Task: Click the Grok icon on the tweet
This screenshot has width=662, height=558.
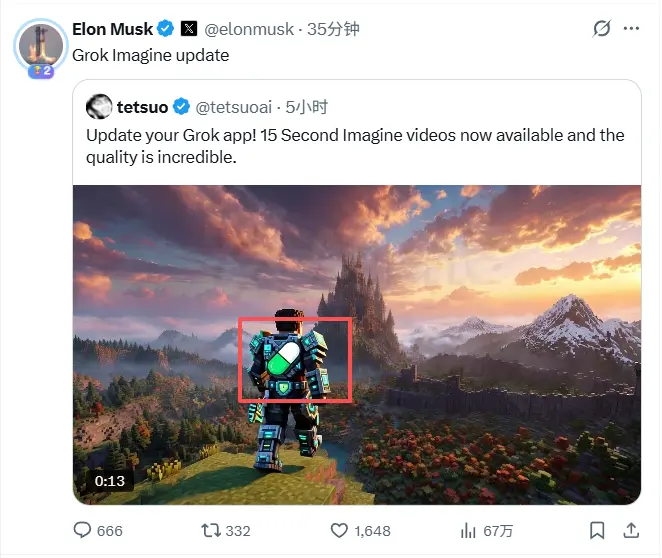Action: click(601, 29)
